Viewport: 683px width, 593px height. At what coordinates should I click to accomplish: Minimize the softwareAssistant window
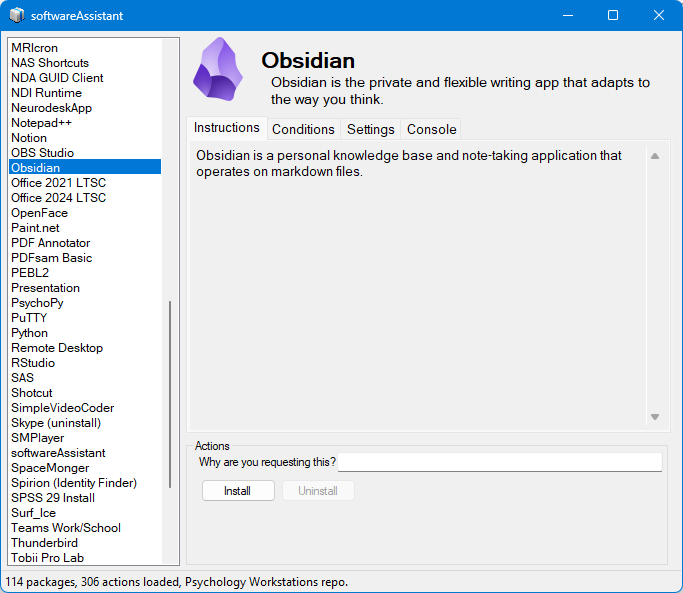click(x=568, y=15)
